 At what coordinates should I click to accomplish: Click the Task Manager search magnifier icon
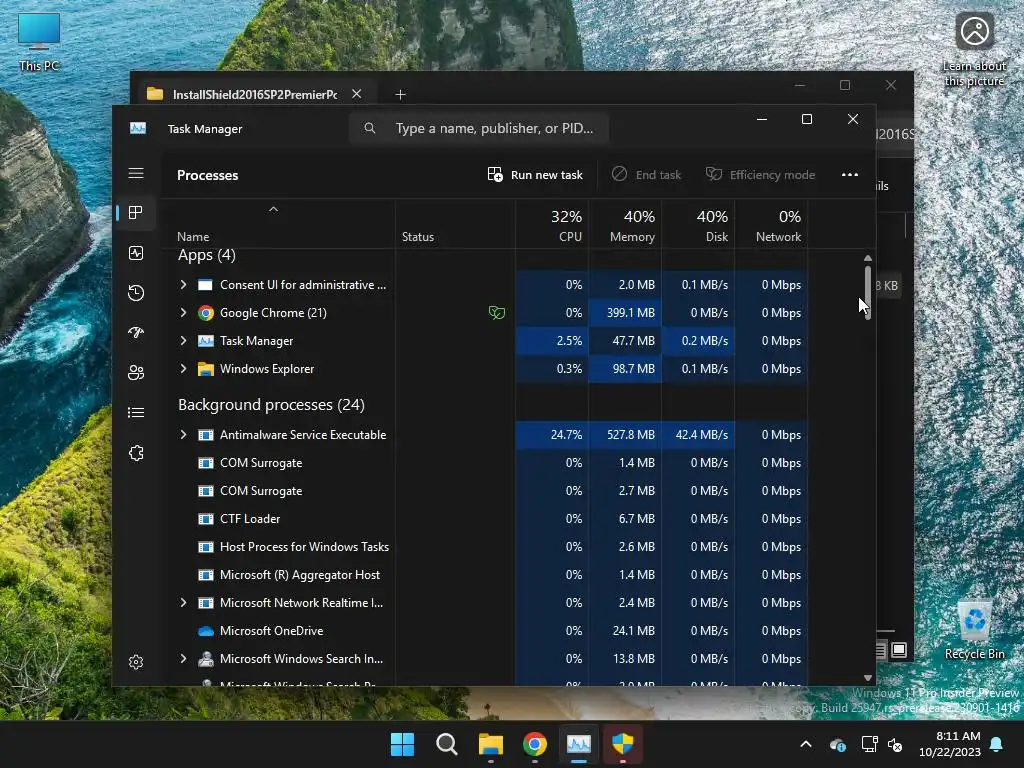[370, 128]
